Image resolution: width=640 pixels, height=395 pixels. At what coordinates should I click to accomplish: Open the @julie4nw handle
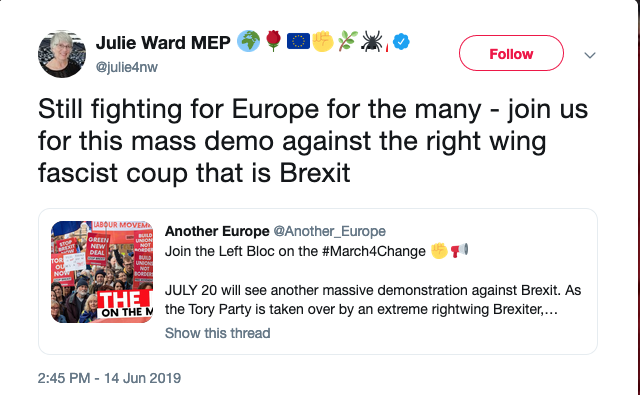point(127,67)
